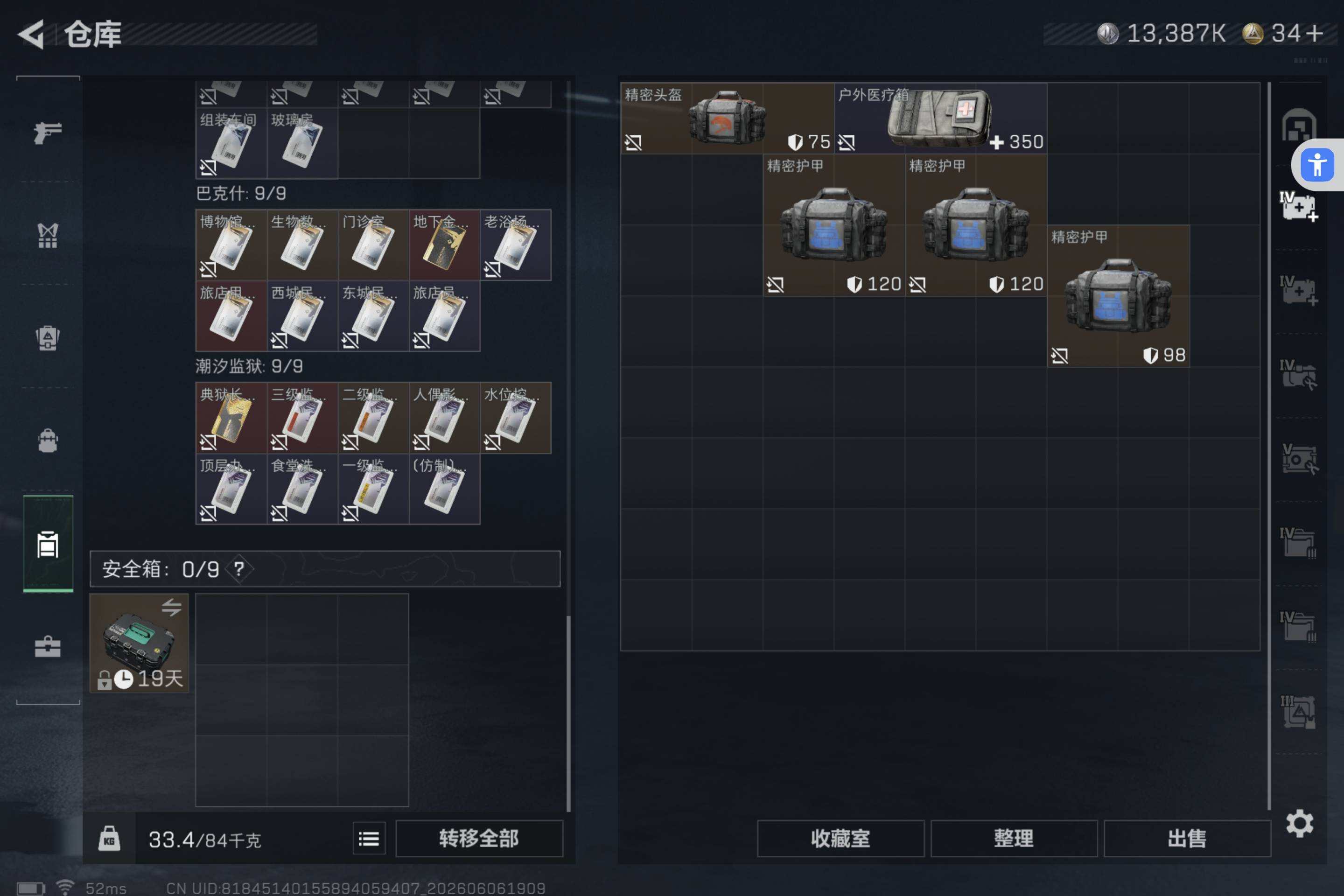Select the 一级监 keycard
1344x896 pixels.
[373, 489]
